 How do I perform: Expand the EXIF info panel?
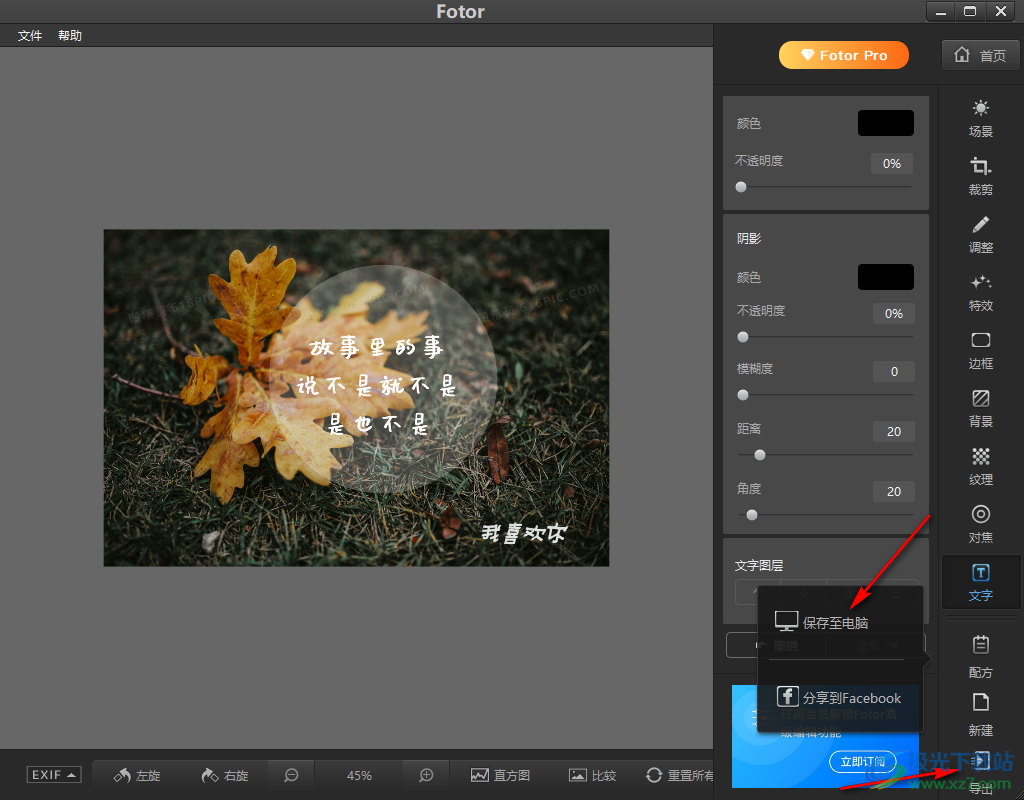[54, 775]
